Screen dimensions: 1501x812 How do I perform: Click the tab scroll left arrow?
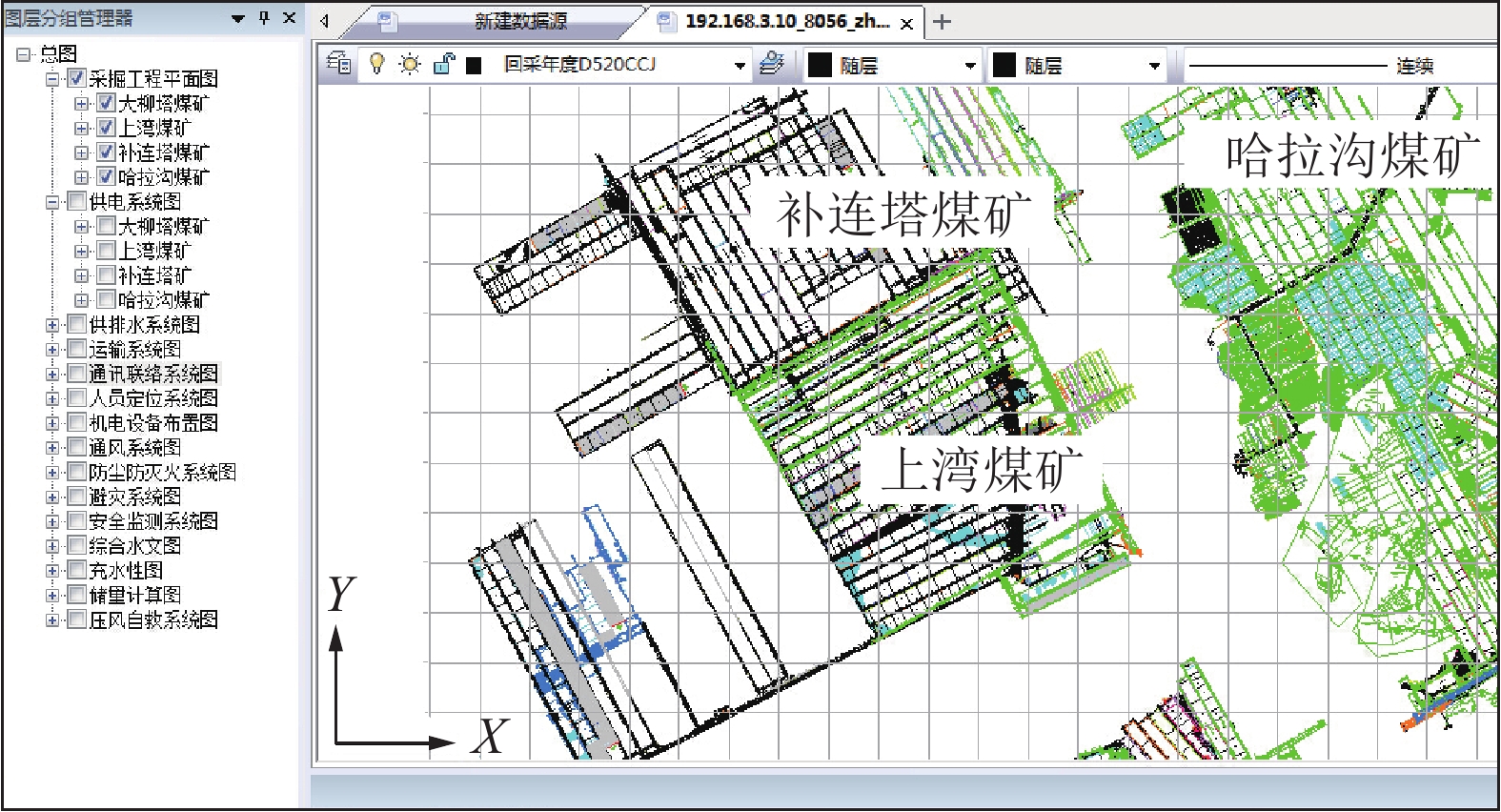click(325, 21)
